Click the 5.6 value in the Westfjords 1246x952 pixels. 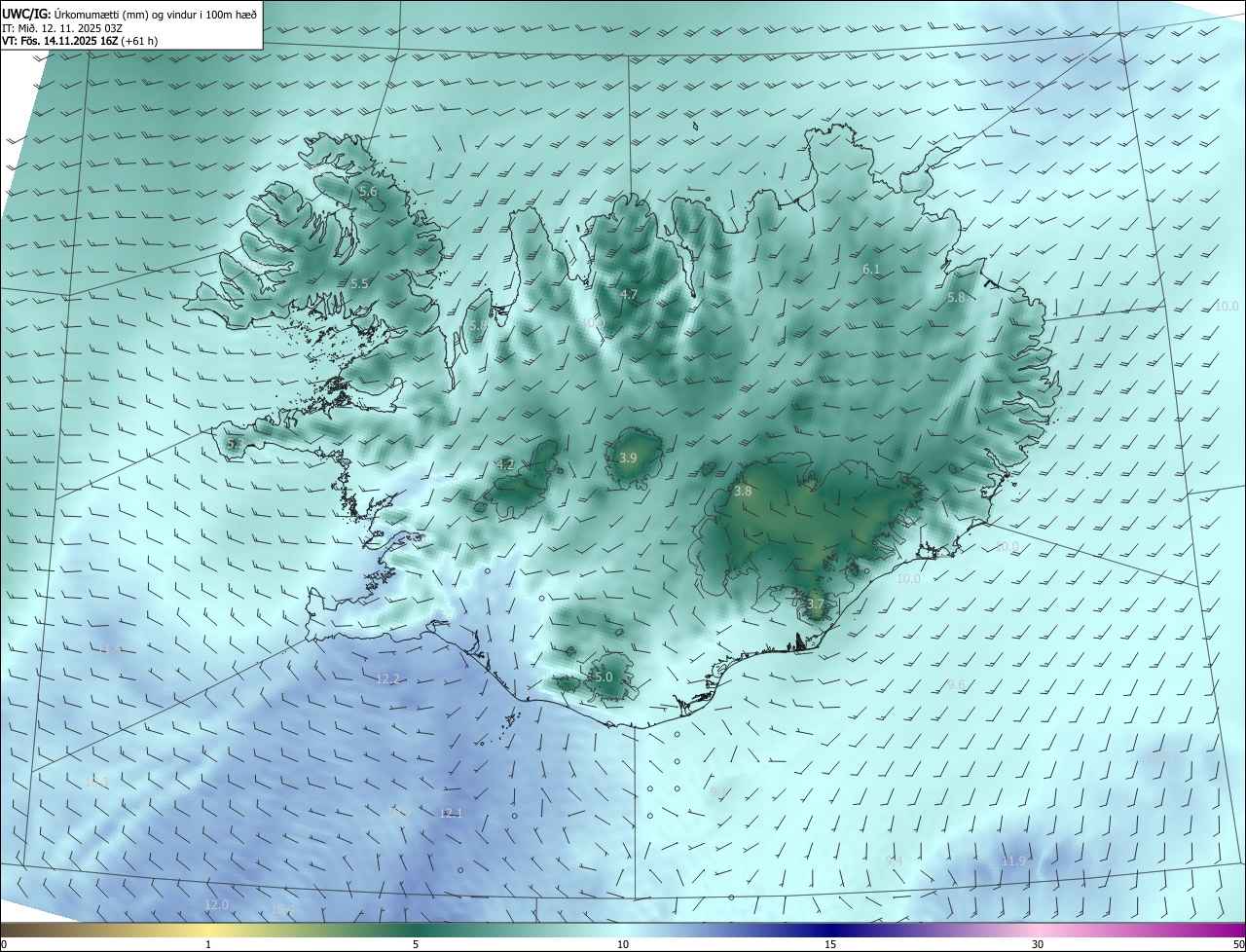click(368, 192)
